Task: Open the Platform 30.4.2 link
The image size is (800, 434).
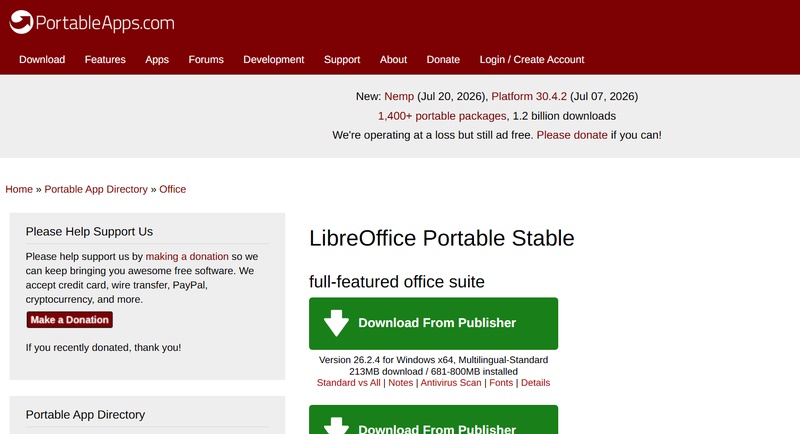Action: point(529,96)
